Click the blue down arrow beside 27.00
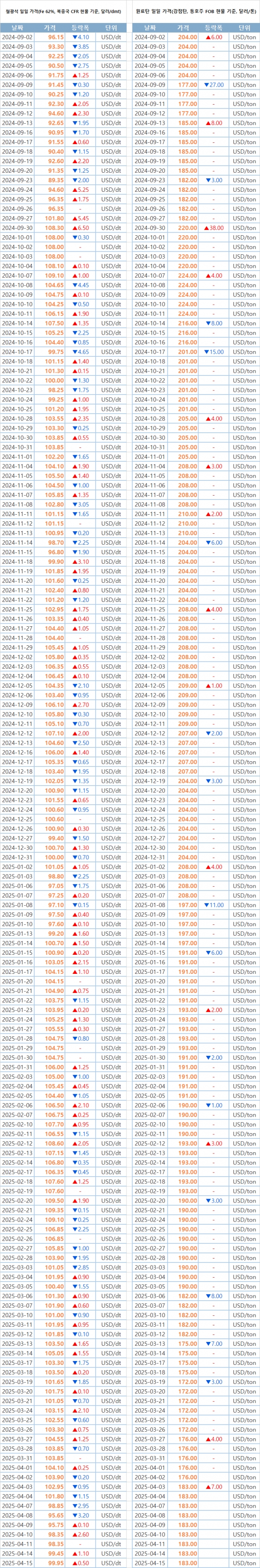260x1568 pixels. (205, 85)
